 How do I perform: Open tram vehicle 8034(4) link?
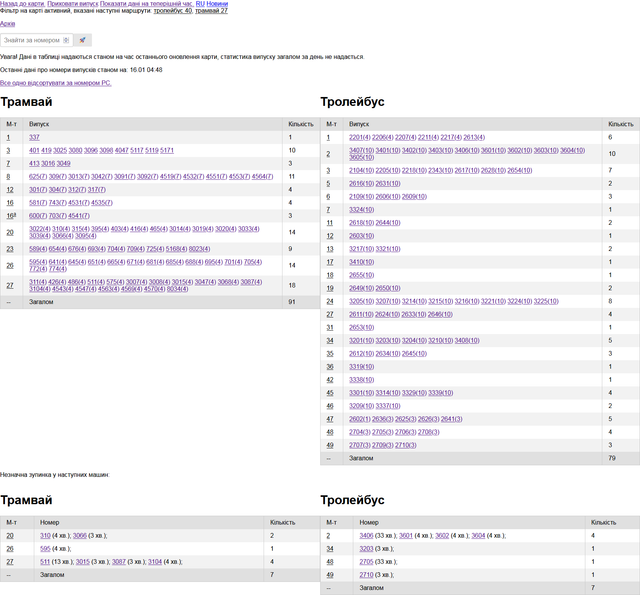pyautogui.click(x=178, y=289)
